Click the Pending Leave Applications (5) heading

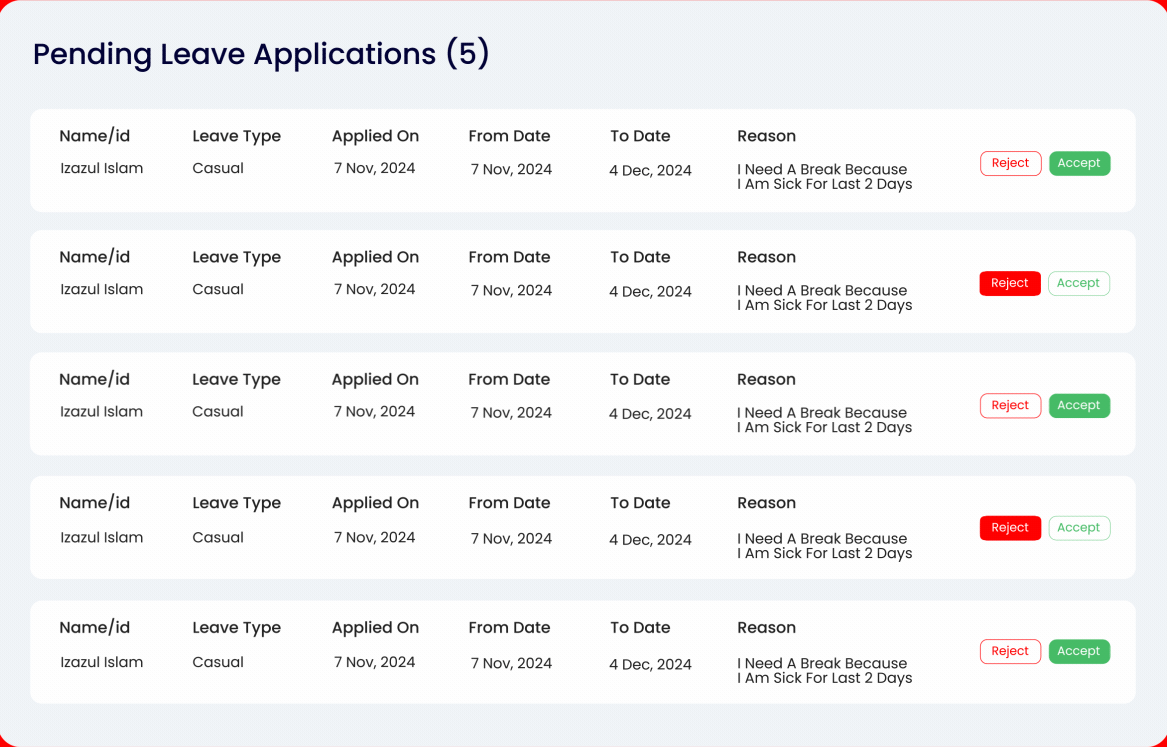(x=261, y=54)
